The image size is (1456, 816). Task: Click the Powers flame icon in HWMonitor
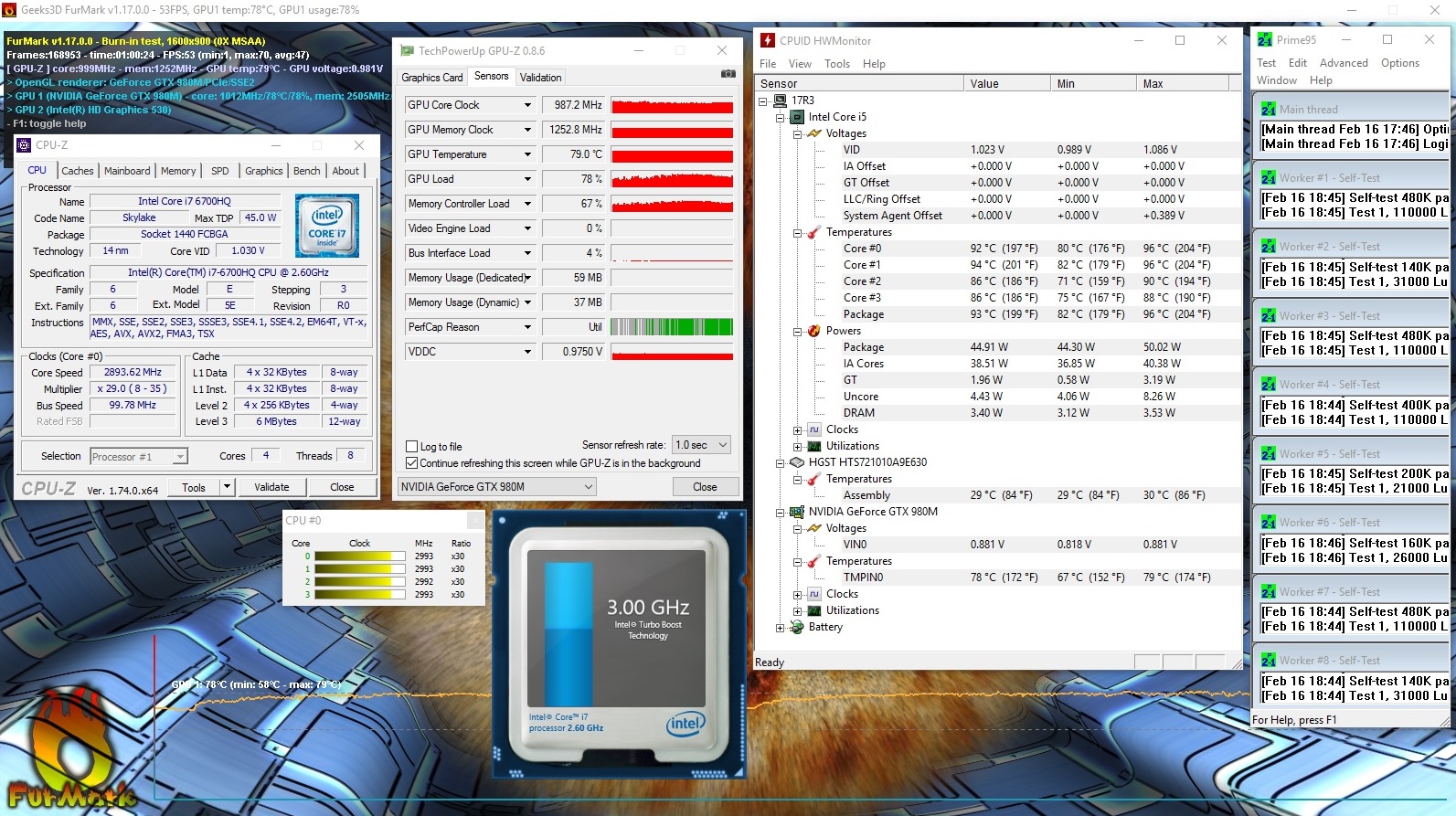tap(813, 331)
